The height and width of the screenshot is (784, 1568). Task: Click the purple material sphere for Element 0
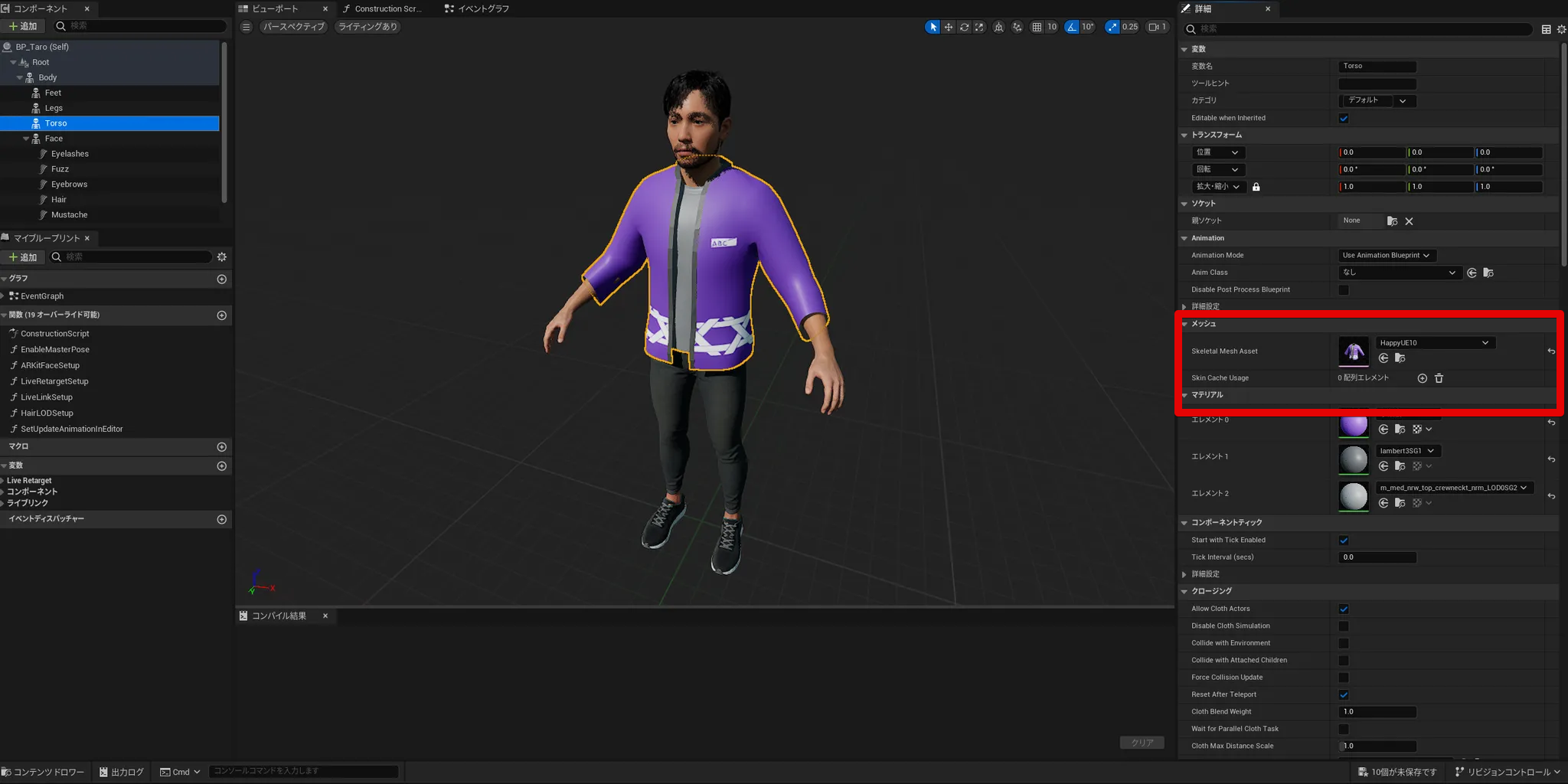coord(1353,424)
